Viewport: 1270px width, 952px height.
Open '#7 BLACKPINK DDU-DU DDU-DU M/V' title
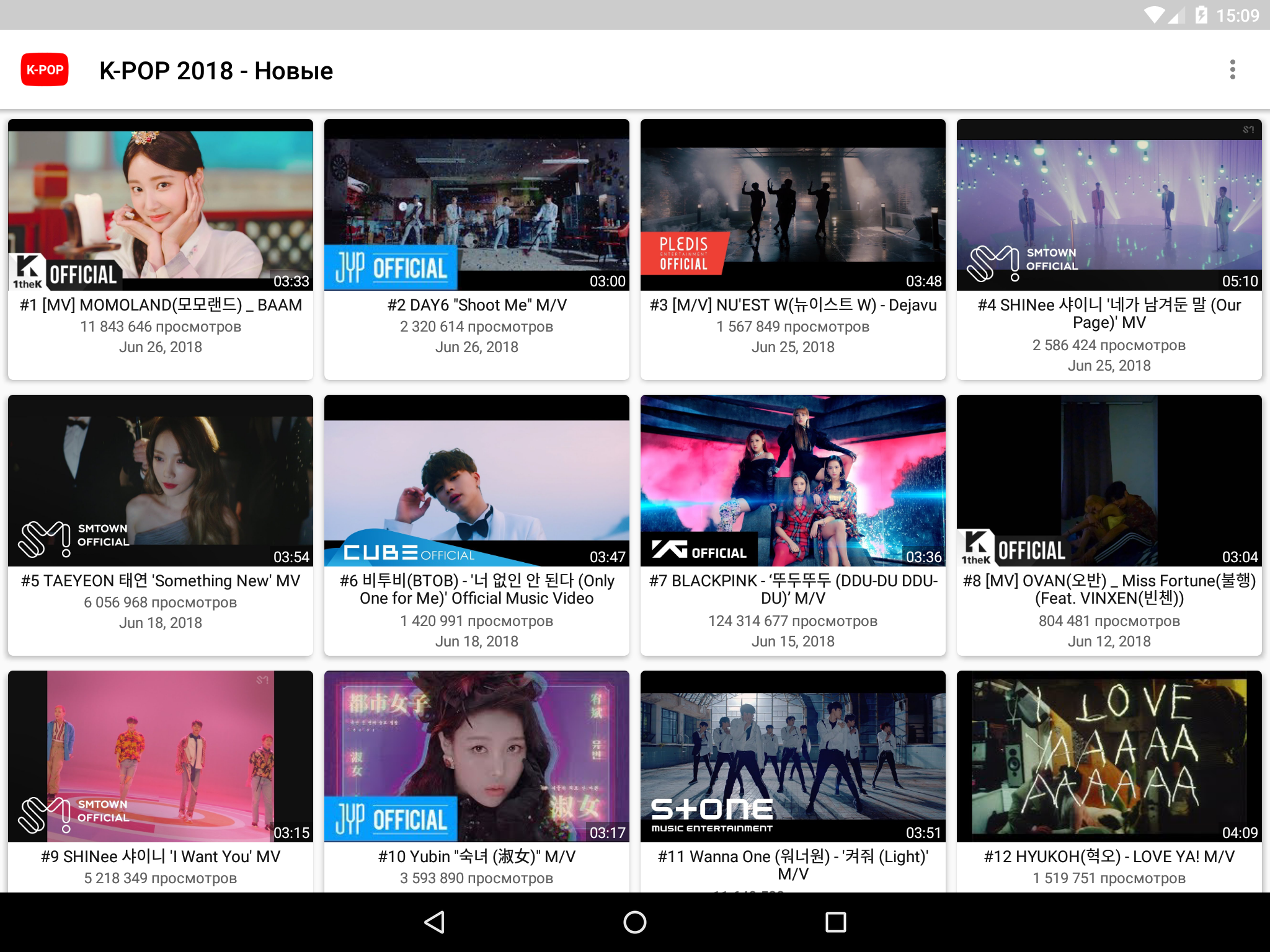(793, 589)
